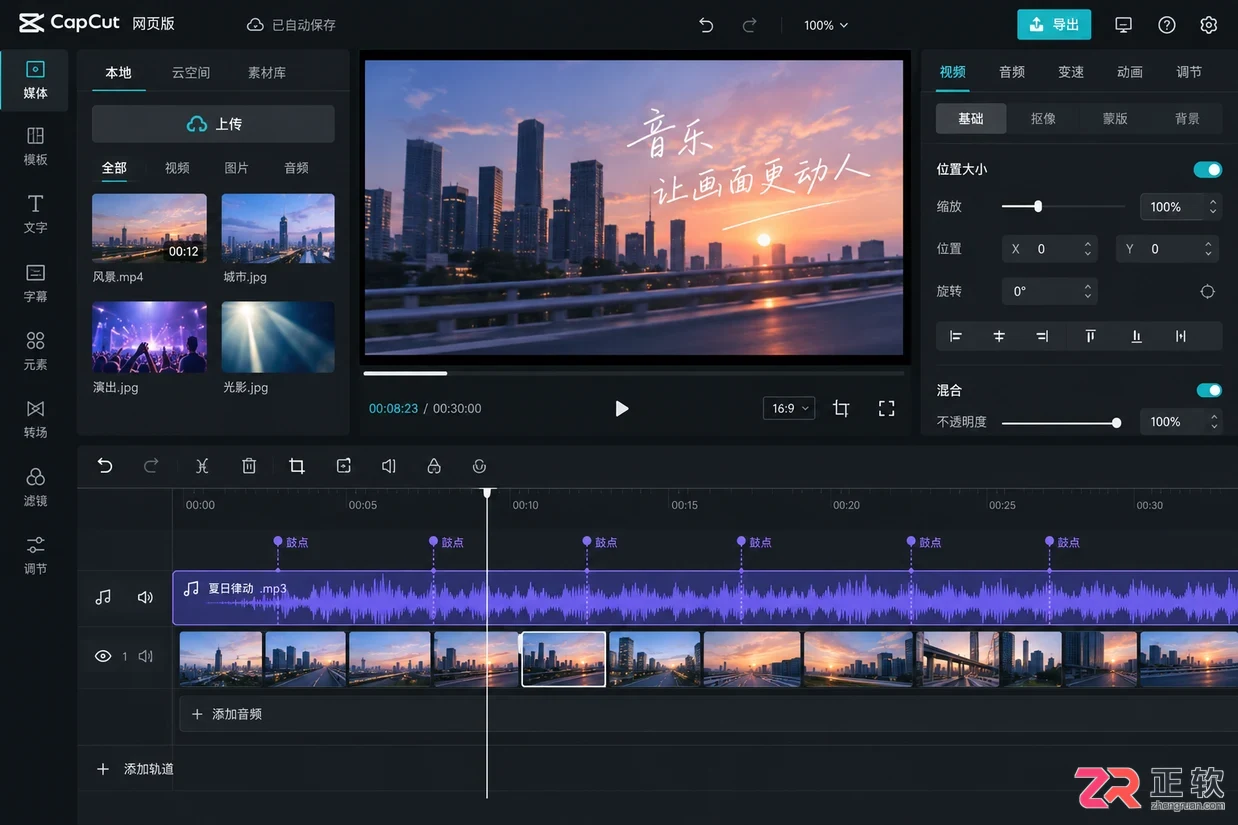Switch to the 变速 tab
Viewport: 1238px width, 825px height.
click(x=1071, y=72)
